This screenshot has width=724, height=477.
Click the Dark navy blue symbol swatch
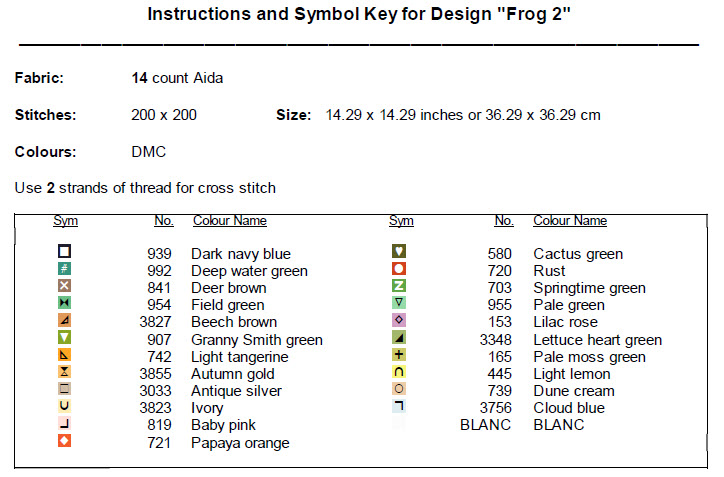[65, 252]
